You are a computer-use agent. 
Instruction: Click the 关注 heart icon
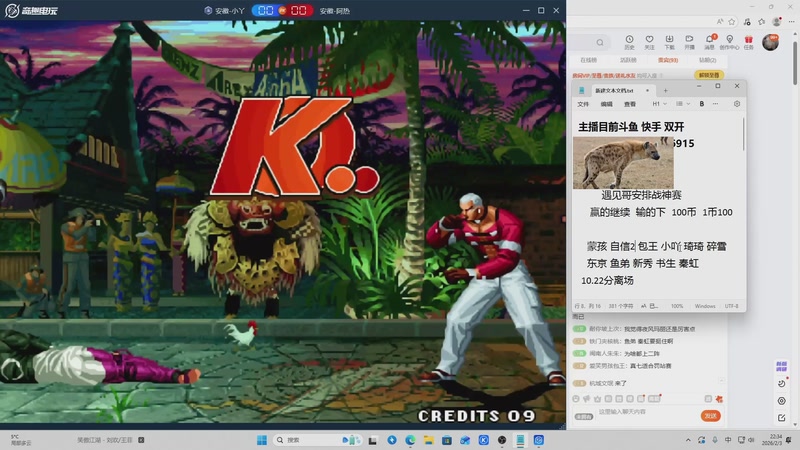pyautogui.click(x=649, y=42)
